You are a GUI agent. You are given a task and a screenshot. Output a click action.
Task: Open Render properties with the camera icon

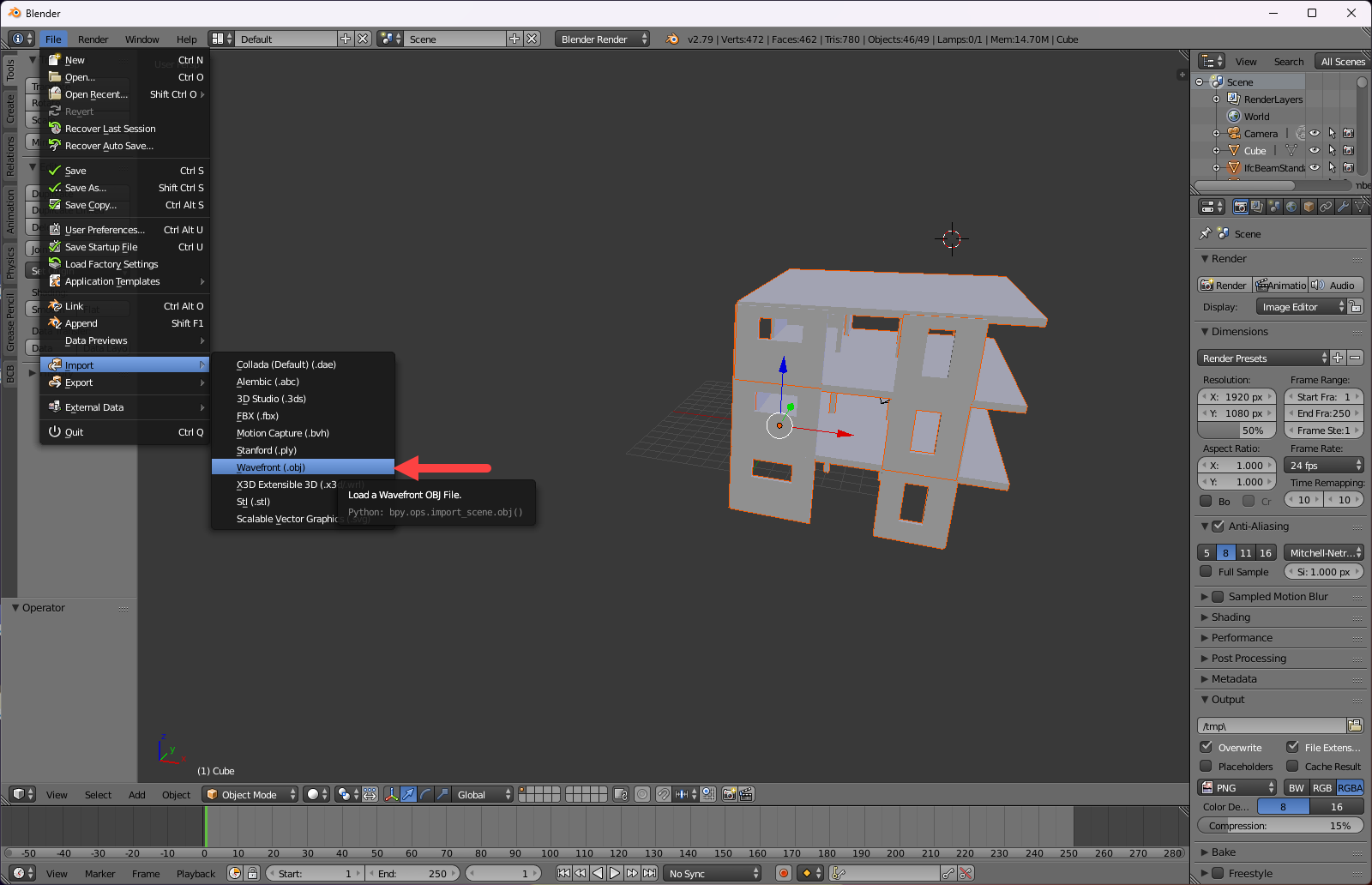[1240, 206]
